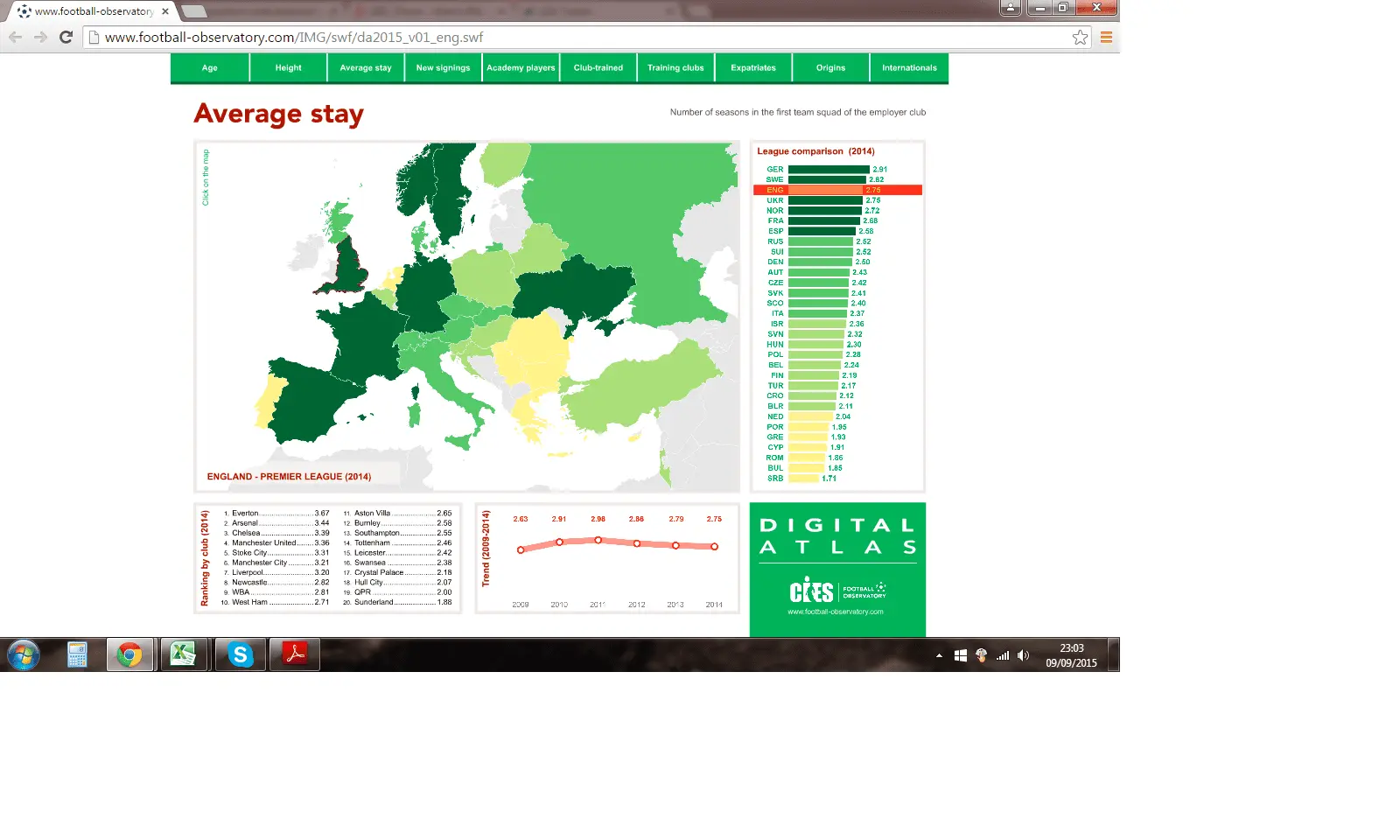Select the Expatriates tab
The width and height of the screenshot is (1400, 840).
point(752,67)
